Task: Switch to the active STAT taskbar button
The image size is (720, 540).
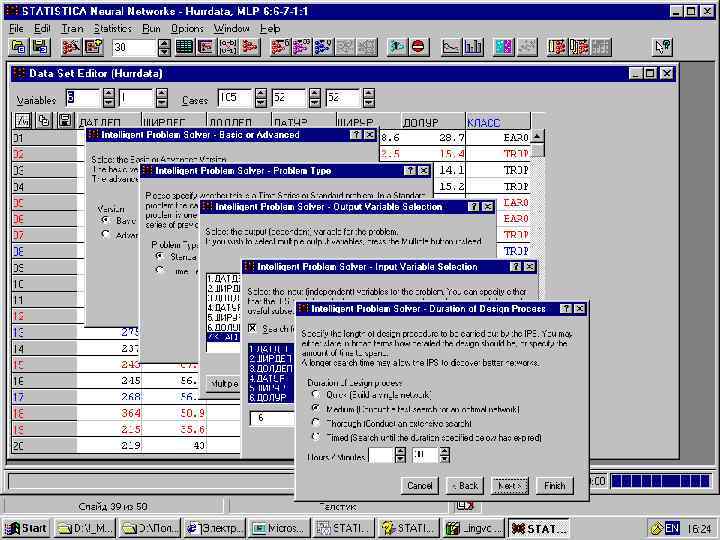Action: (x=540, y=529)
